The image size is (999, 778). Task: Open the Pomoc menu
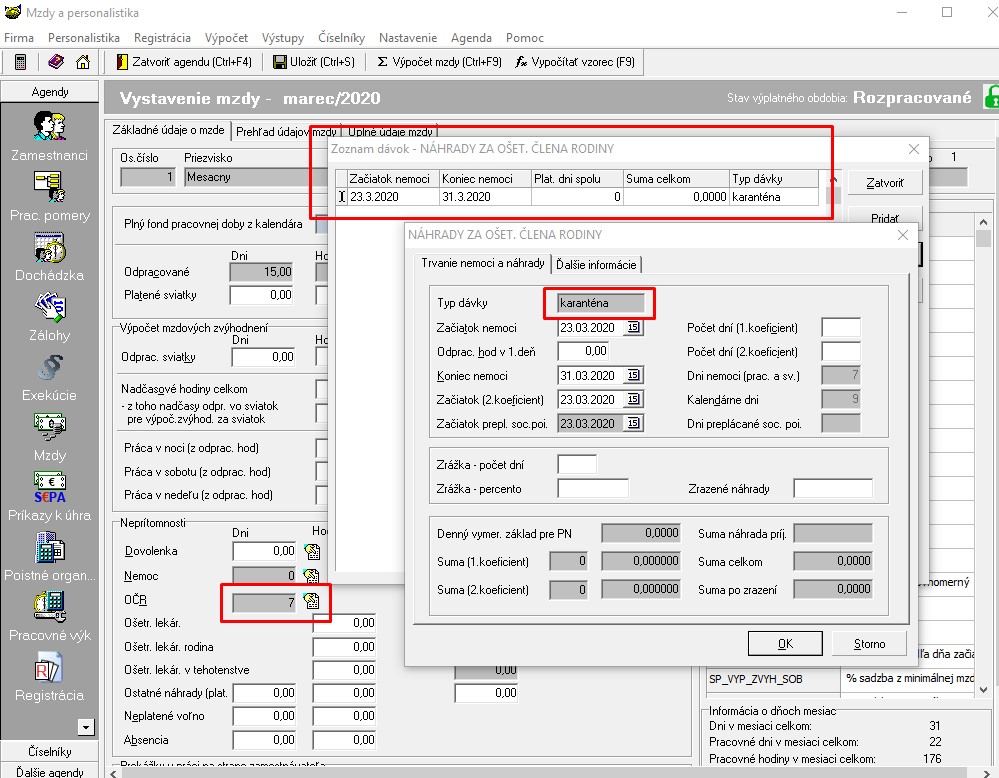(x=525, y=38)
